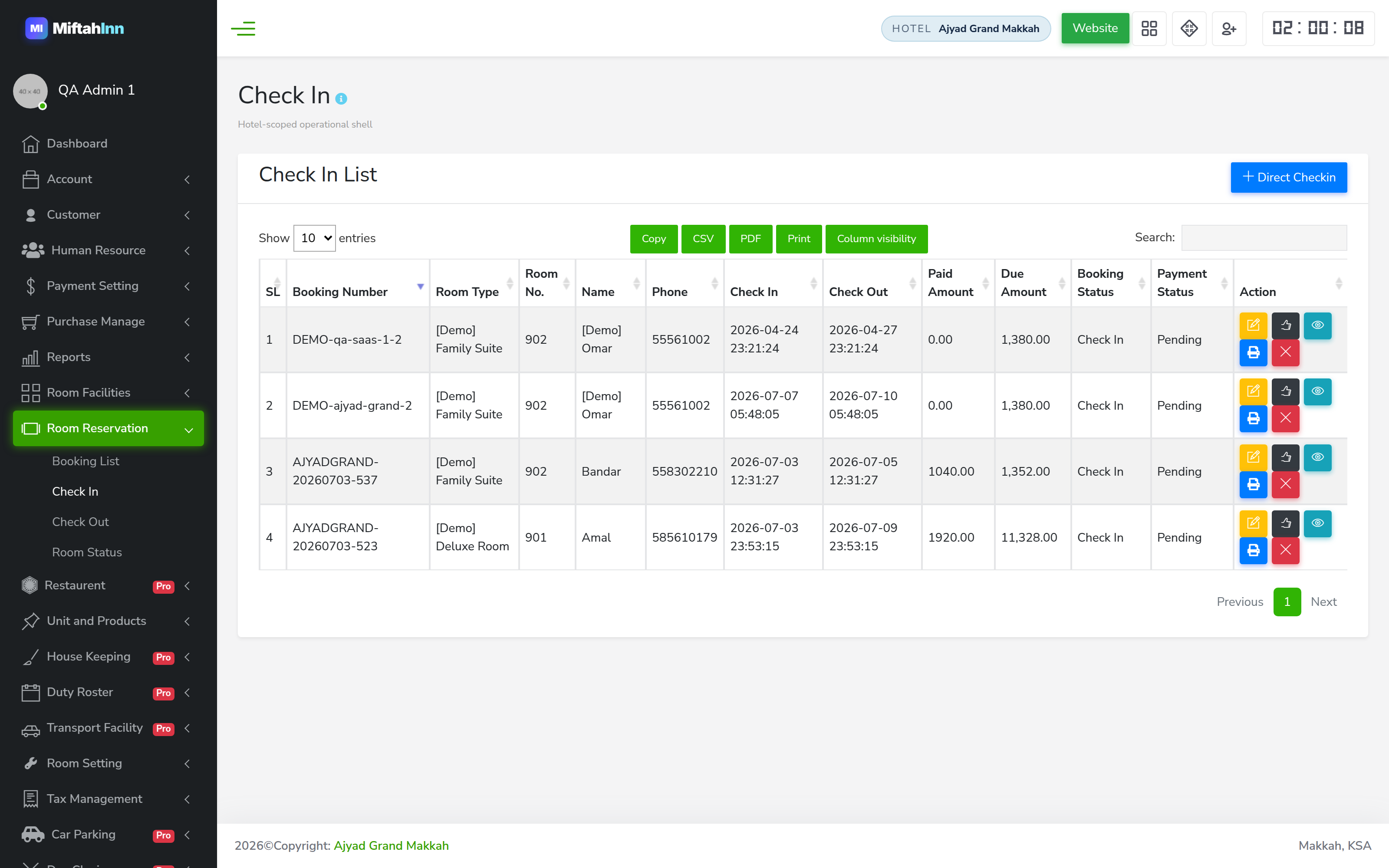This screenshot has width=1389, height=868.
Task: Cancel Amal's booking with red X icon
Action: [1285, 551]
